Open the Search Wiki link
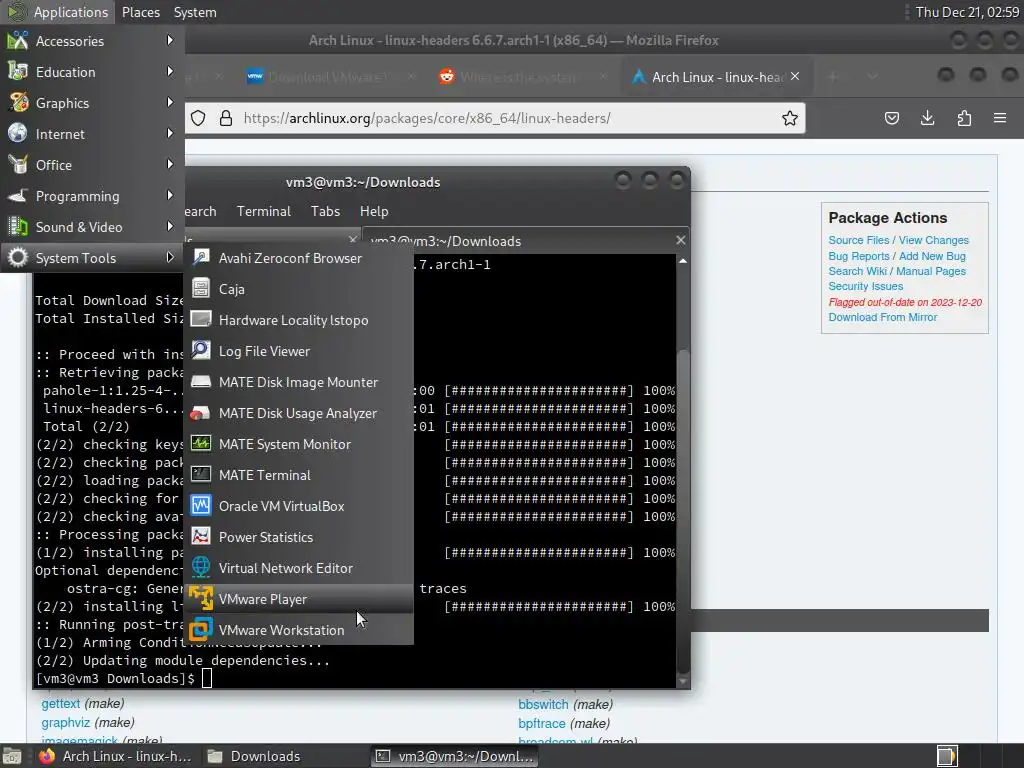 point(857,271)
